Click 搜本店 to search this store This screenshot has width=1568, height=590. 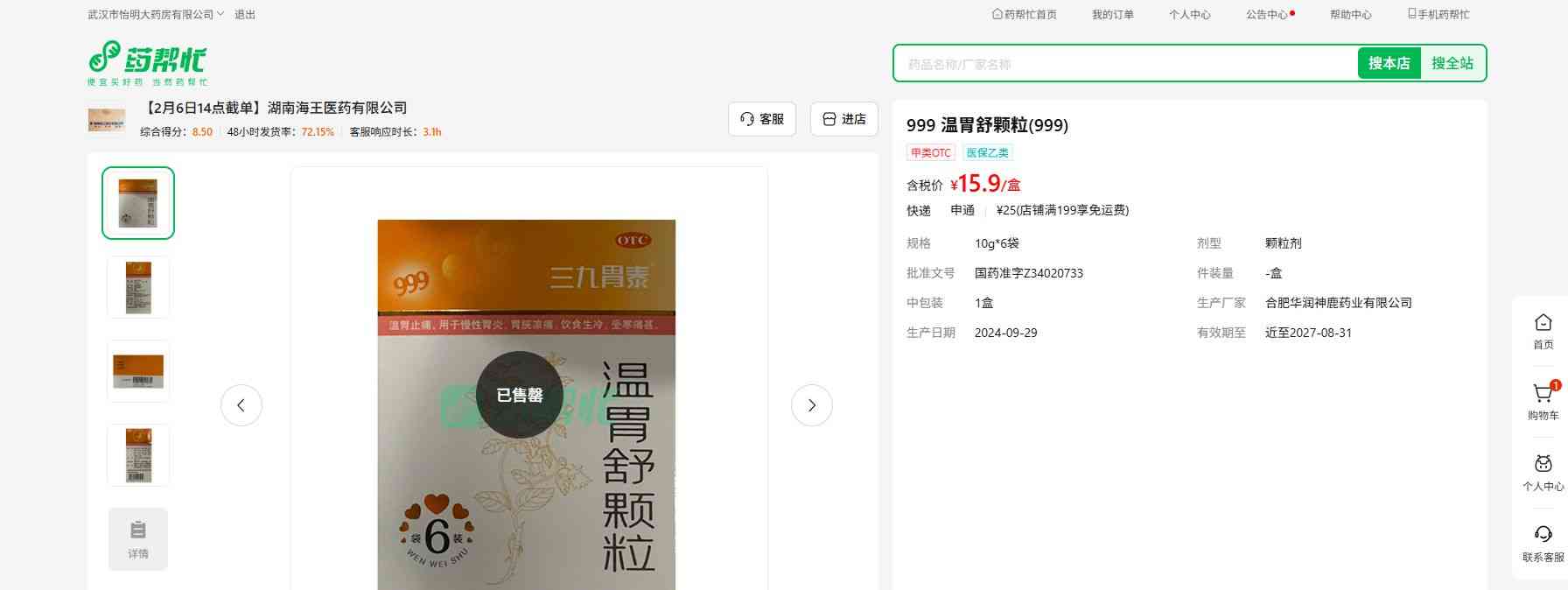[1389, 63]
